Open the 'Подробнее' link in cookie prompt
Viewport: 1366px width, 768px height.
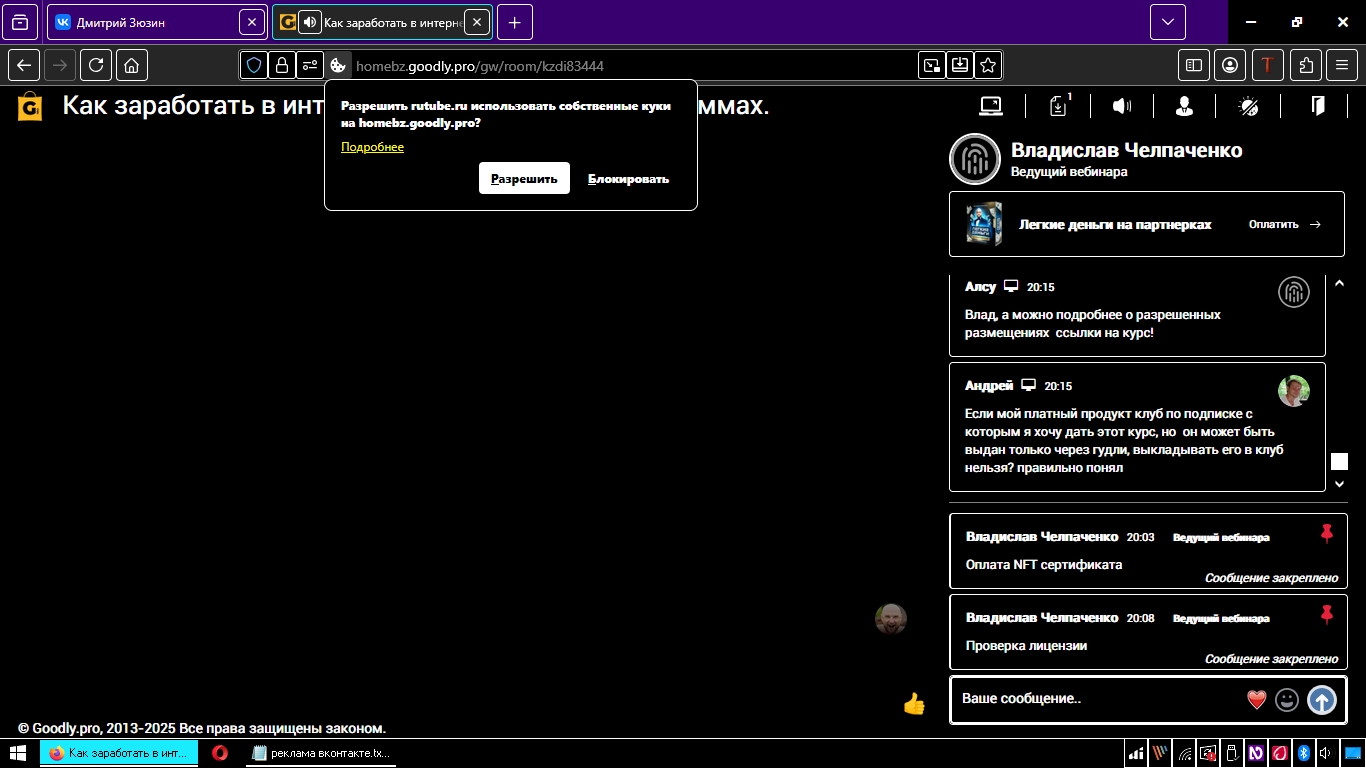372,147
